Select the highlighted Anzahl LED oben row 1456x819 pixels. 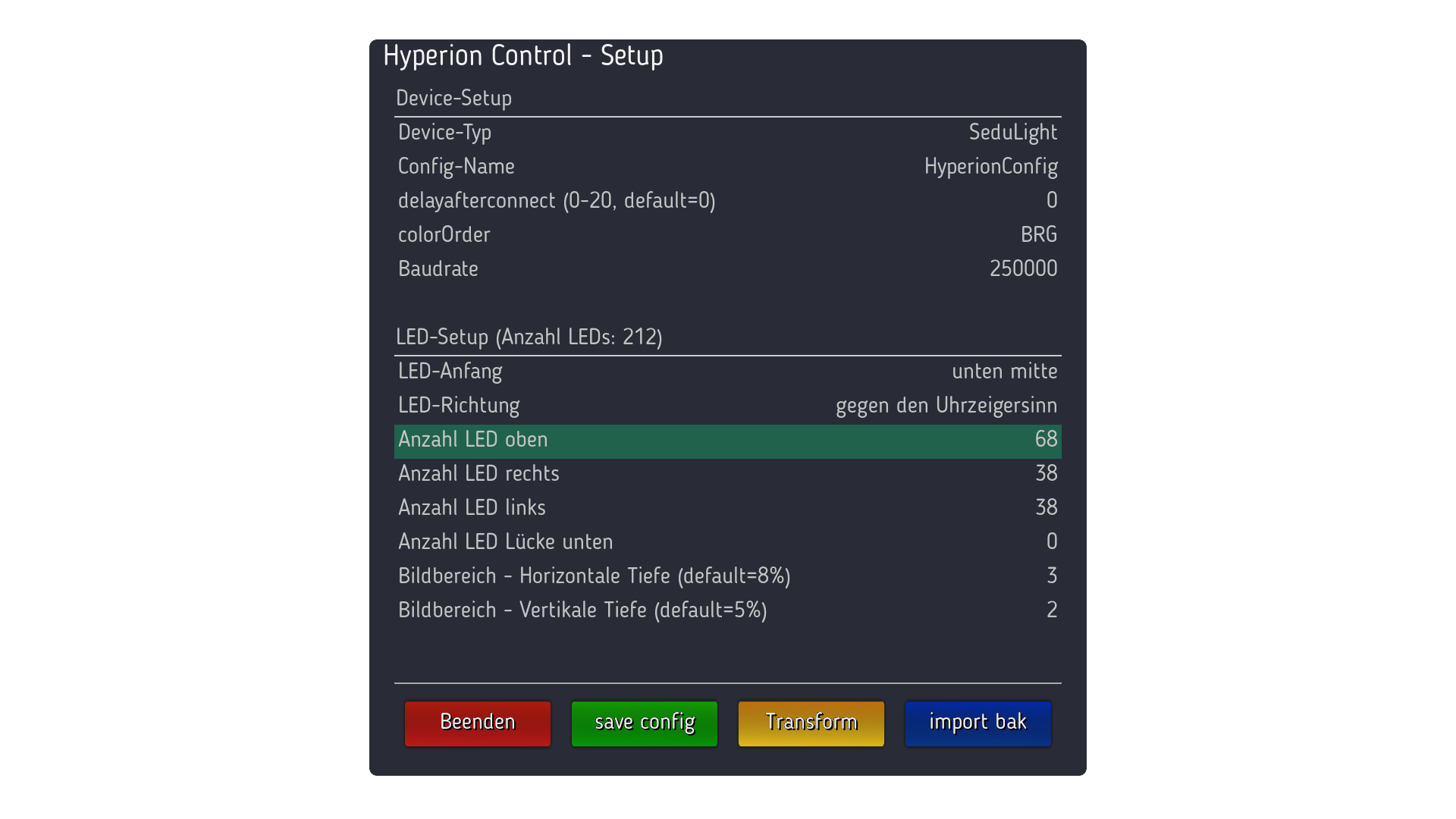click(728, 441)
